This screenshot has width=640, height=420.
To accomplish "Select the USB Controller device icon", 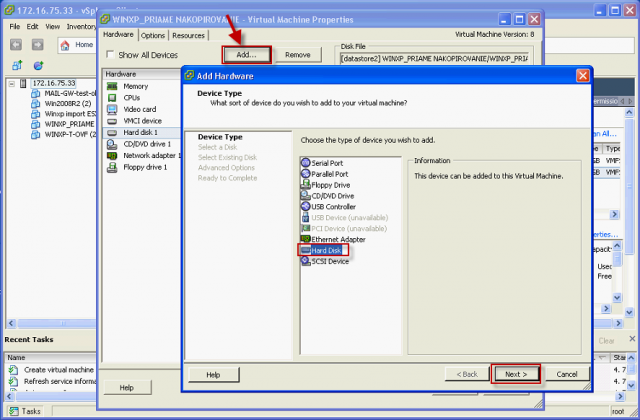I will [305, 207].
